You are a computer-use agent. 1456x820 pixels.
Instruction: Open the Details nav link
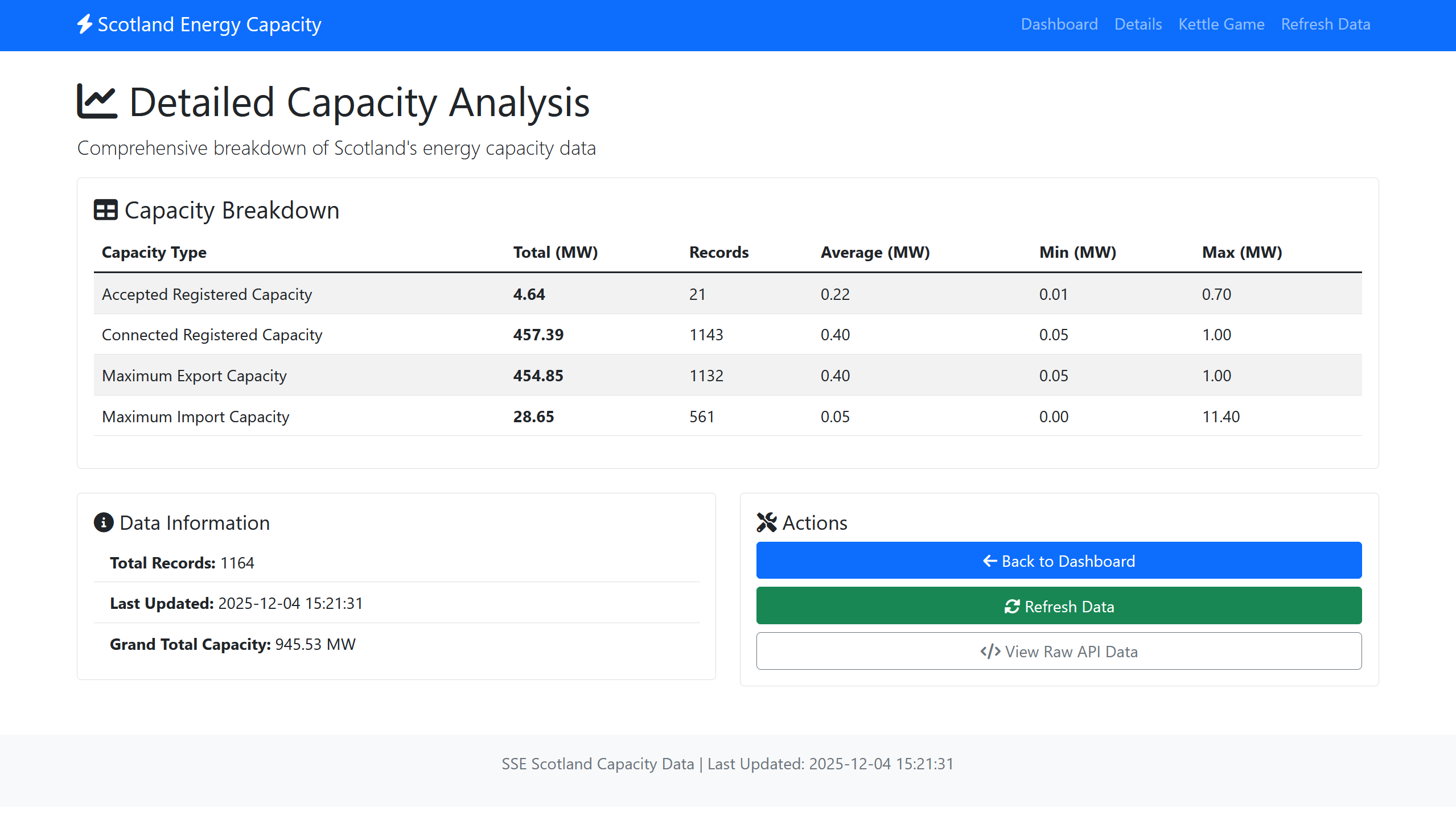(x=1138, y=24)
